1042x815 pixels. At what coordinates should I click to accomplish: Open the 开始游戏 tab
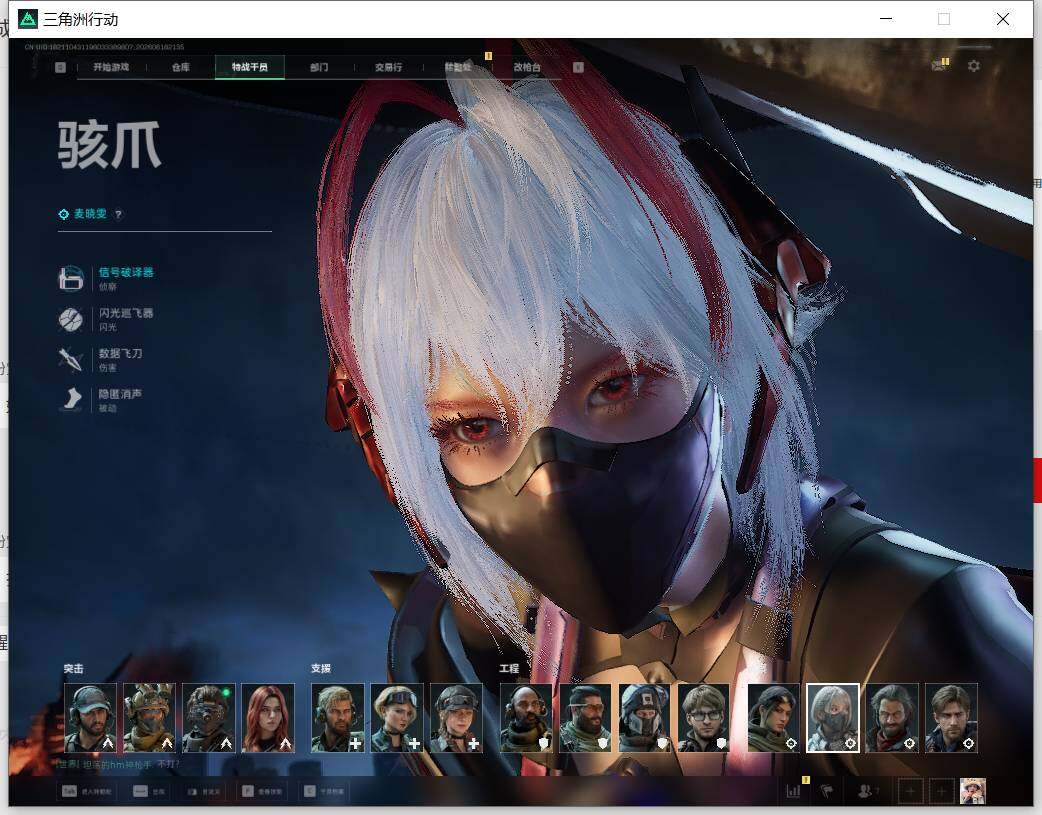[x=111, y=67]
